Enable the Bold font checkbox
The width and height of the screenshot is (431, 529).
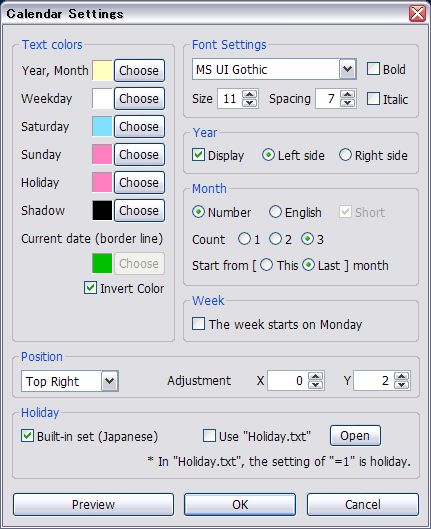click(373, 69)
